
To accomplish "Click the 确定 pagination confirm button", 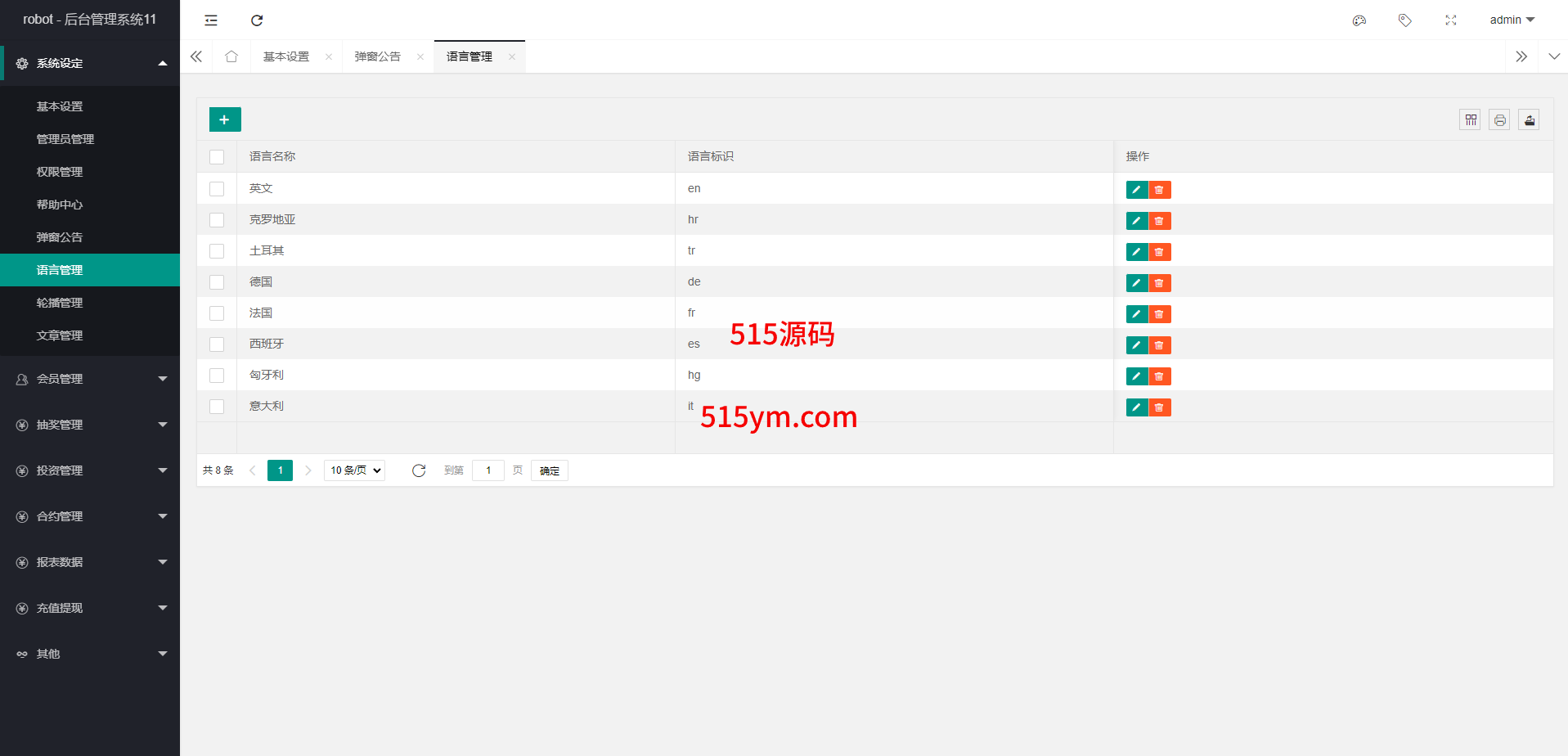I will click(x=549, y=470).
